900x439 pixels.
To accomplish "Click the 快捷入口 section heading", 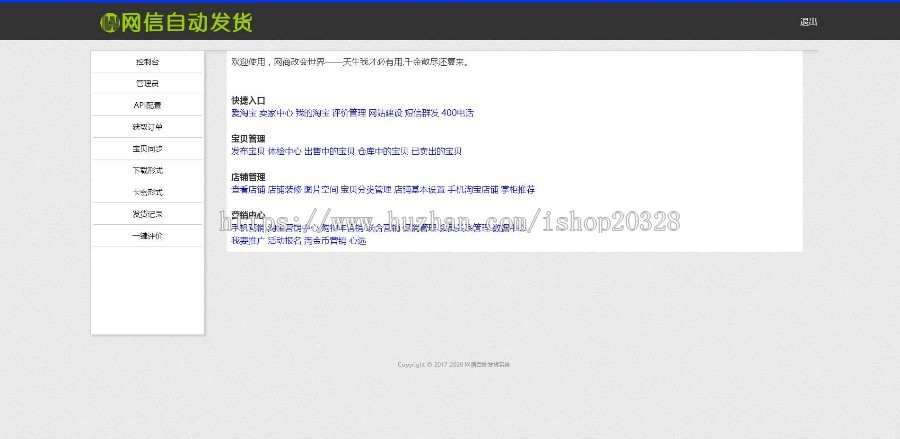I will [x=248, y=100].
